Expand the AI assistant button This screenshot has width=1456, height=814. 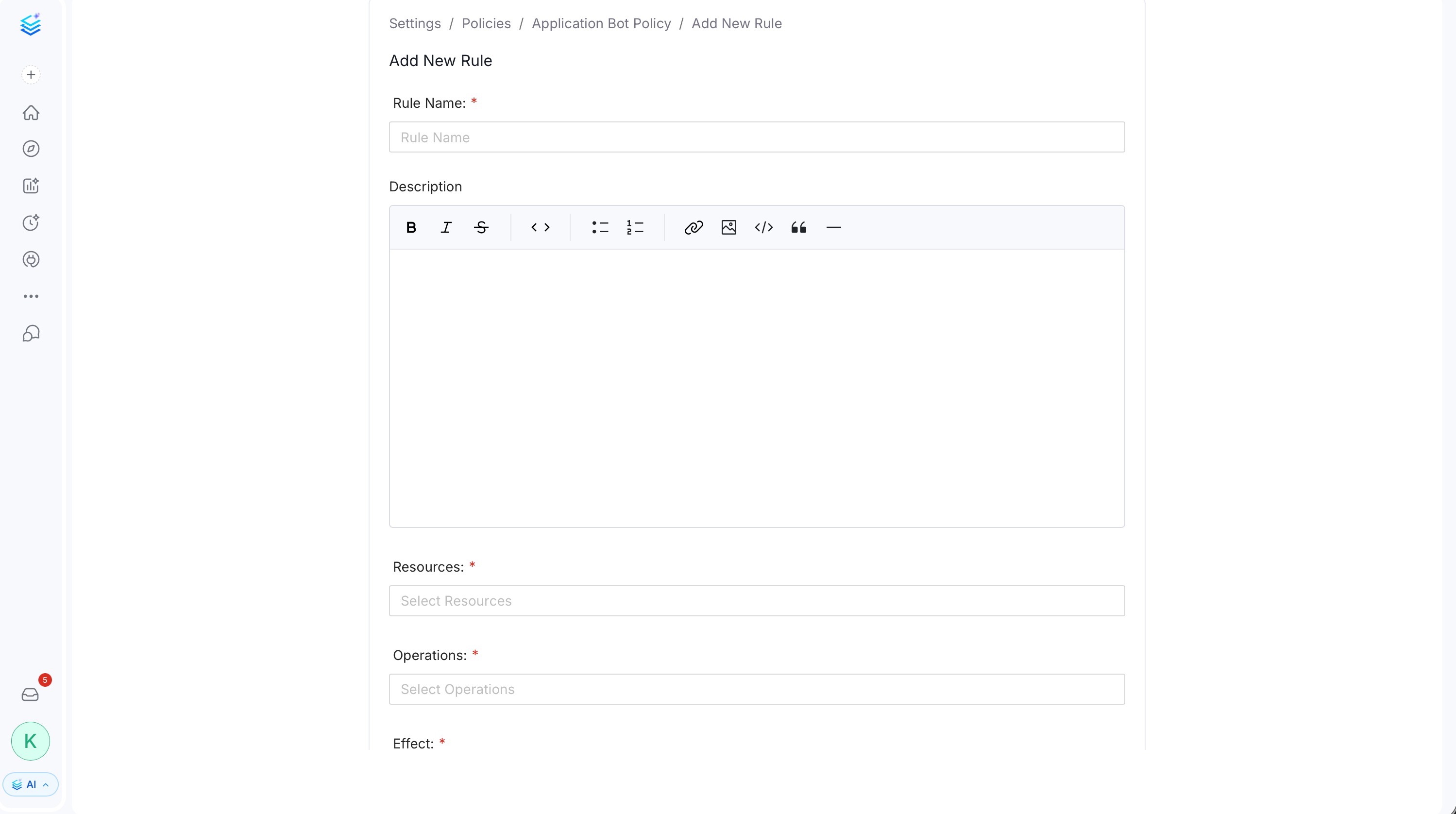pyautogui.click(x=31, y=784)
